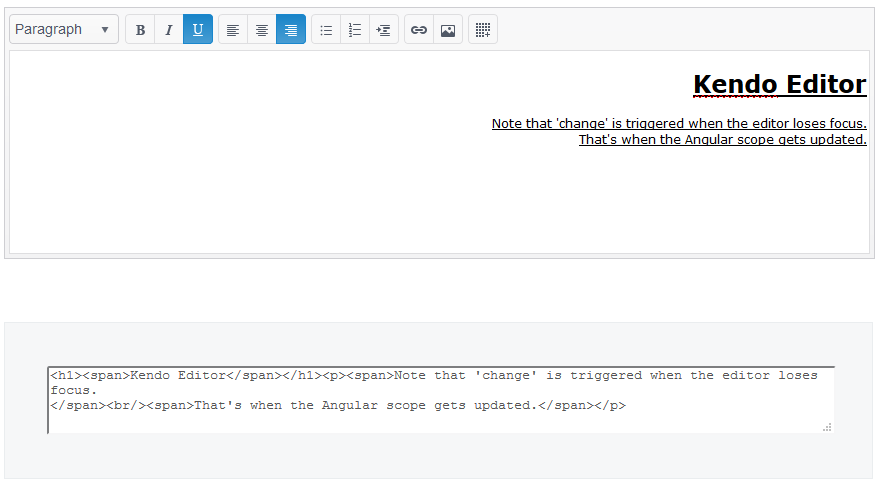
Task: Toggle Bold formatting
Action: click(x=140, y=29)
